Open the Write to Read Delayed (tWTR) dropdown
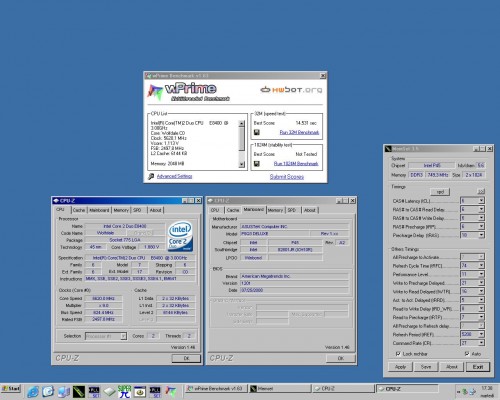The width and height of the screenshot is (500, 400). (x=481, y=291)
